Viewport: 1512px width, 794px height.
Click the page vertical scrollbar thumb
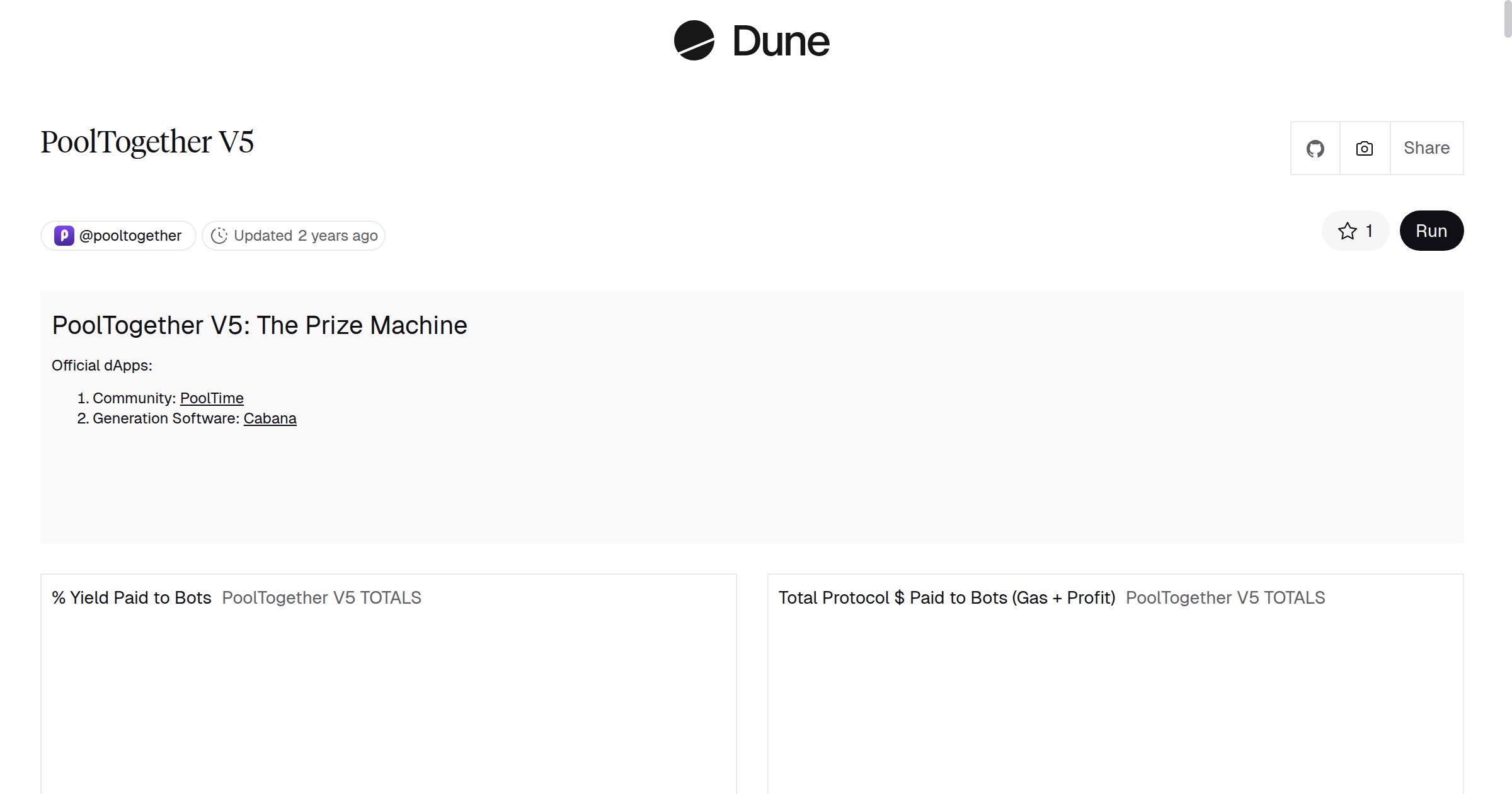[x=1507, y=19]
